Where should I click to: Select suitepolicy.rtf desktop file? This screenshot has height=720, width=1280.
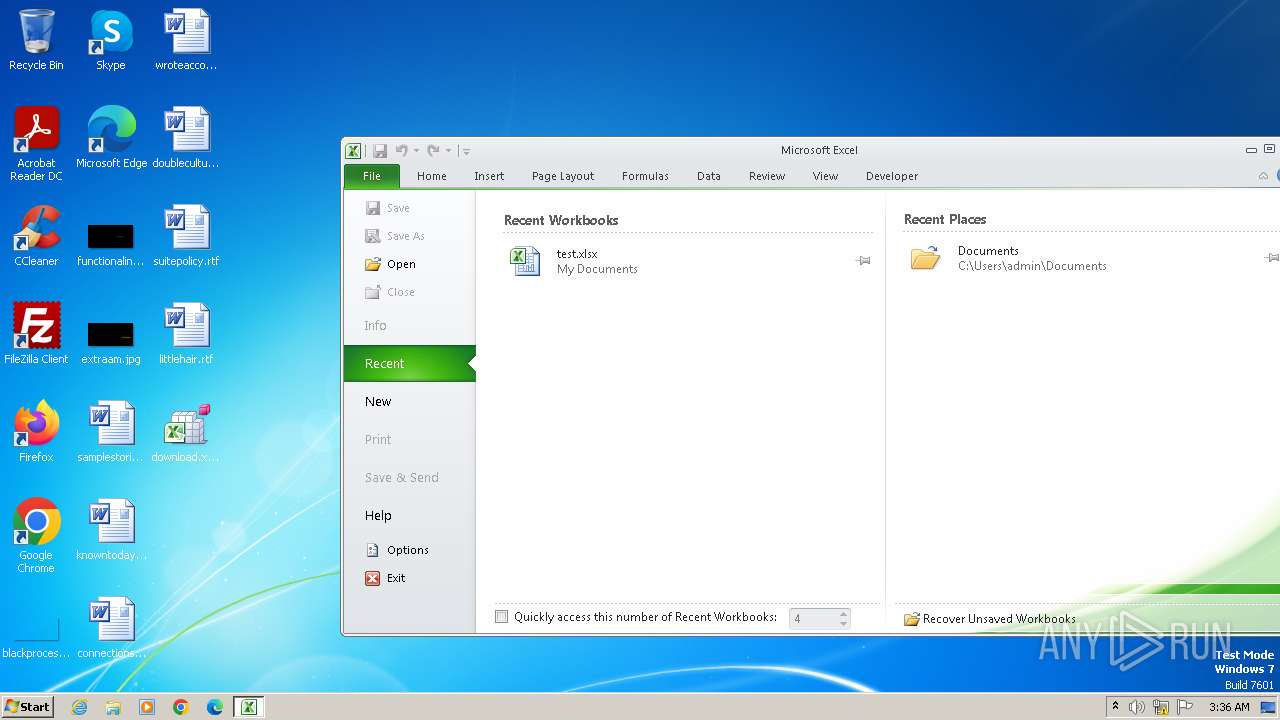[186, 236]
